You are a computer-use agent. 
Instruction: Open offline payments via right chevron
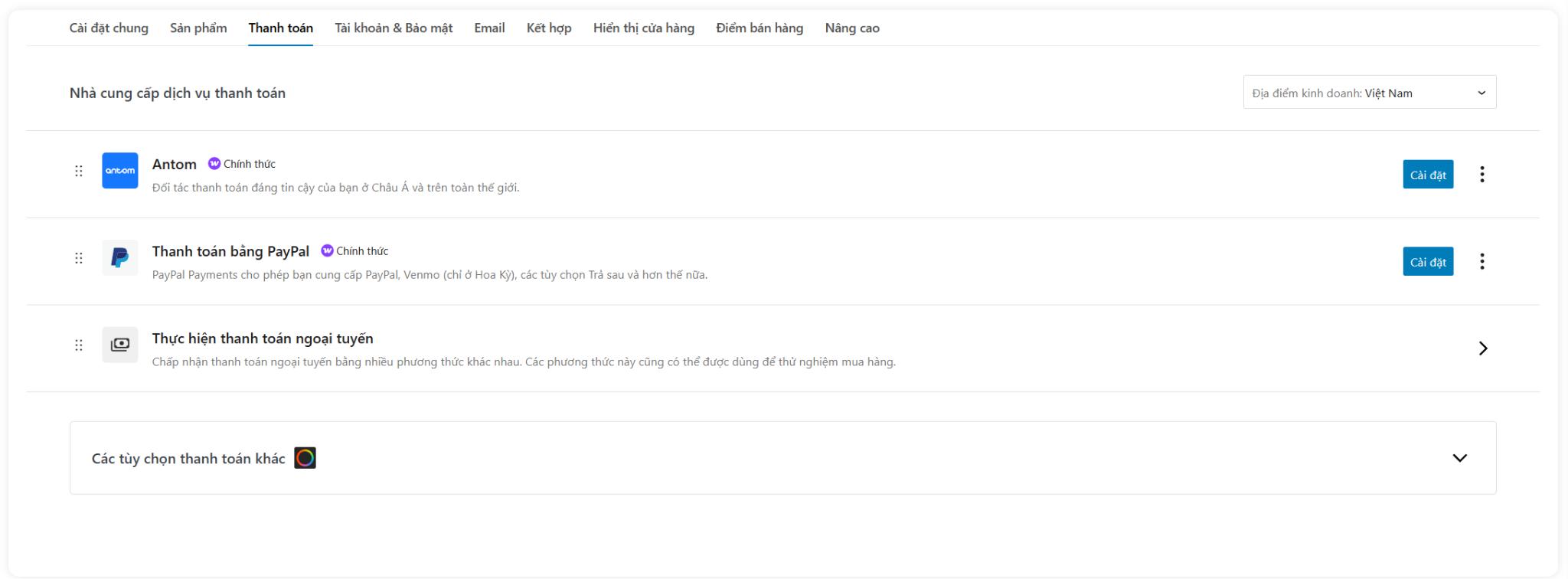point(1482,348)
